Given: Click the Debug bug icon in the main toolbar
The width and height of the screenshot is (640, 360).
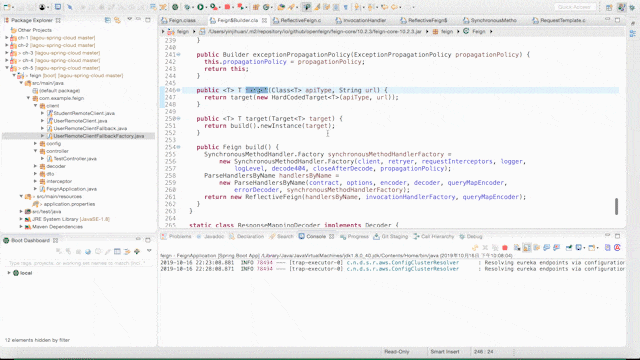Looking at the screenshot, I should tap(187, 7).
